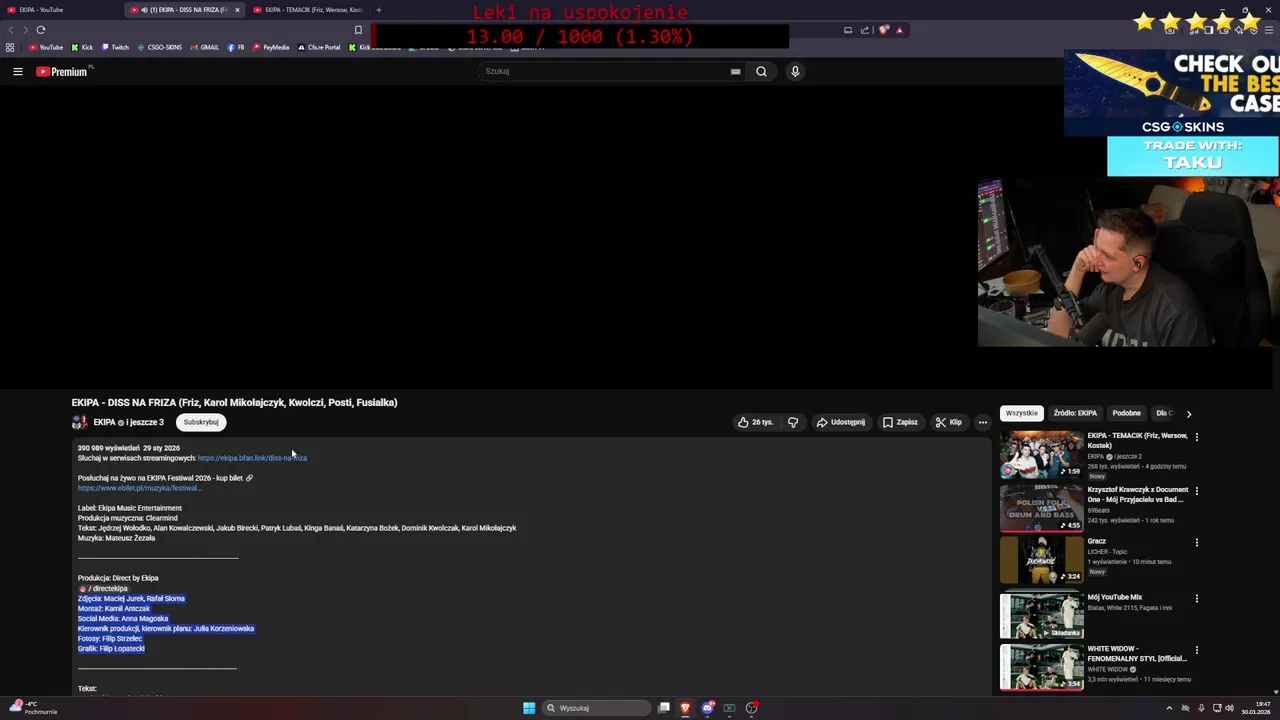Screen dimensions: 1280x720
Task: Open the CSGO-SKINS bookmark
Action: (159, 47)
